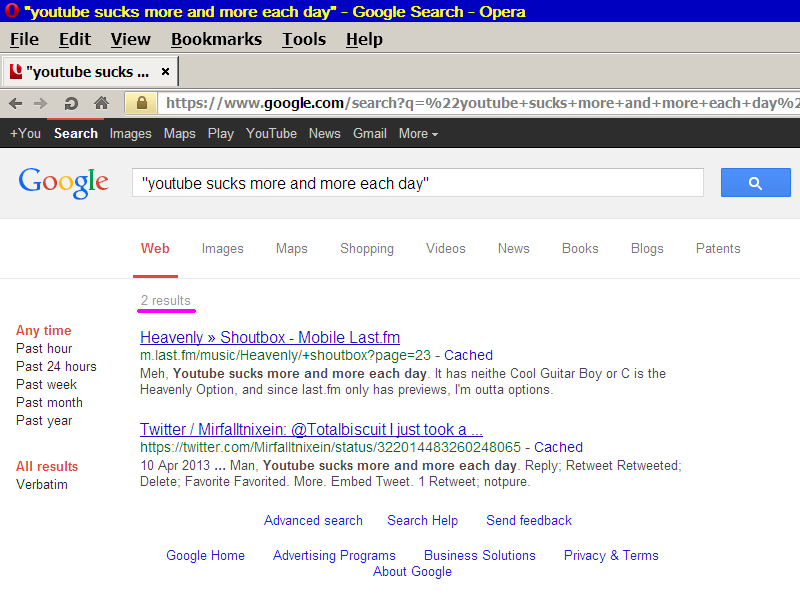Viewport: 800px width, 608px height.
Task: Close the "youtube sucks" tab
Action: [x=165, y=71]
